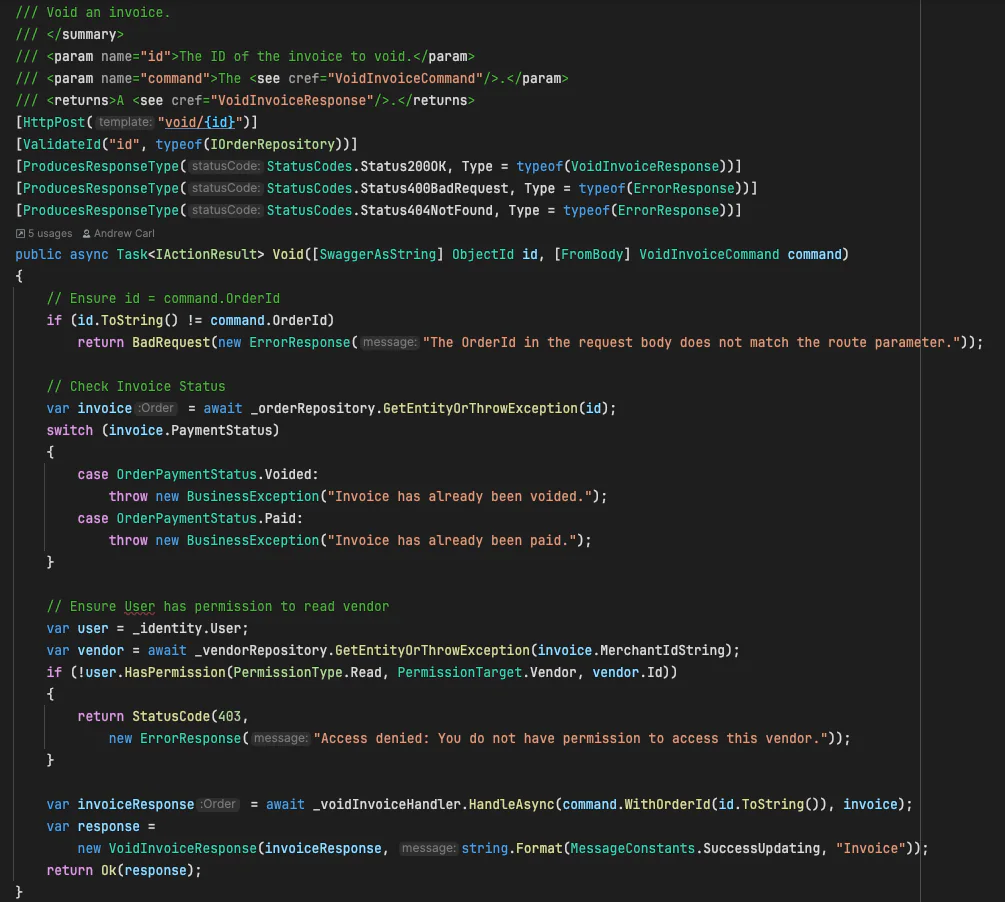This screenshot has width=1005, height=902.
Task: Click the "Invoice" string in string.Format
Action: (870, 848)
